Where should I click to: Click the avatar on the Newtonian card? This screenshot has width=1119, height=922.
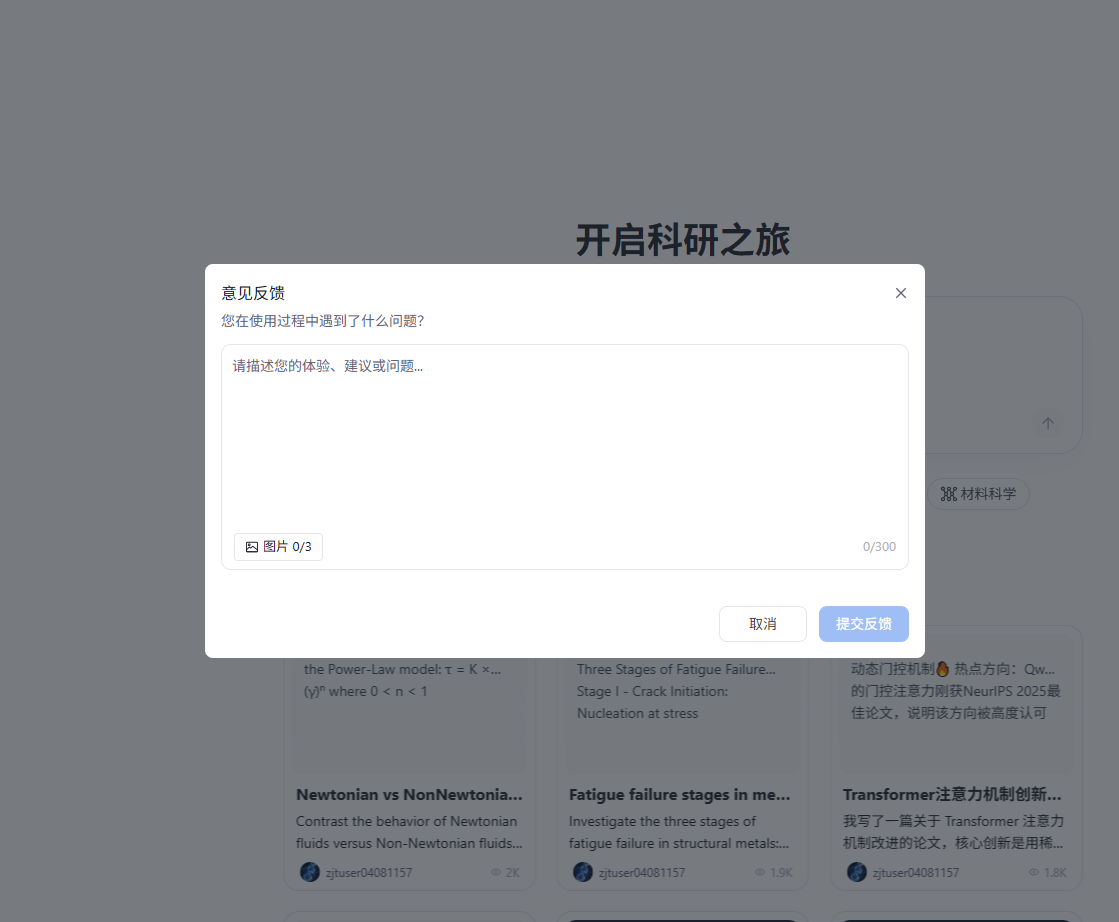click(x=310, y=872)
